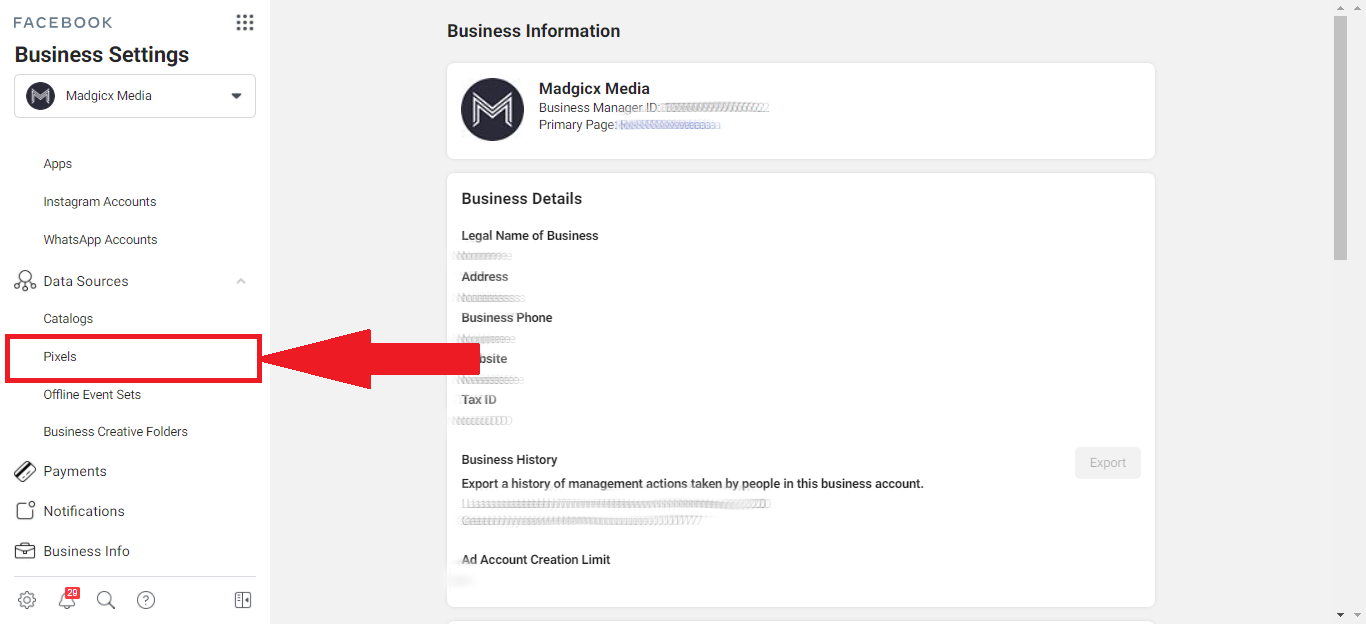Go to Business Info section
Viewport: 1366px width, 624px height.
click(87, 551)
